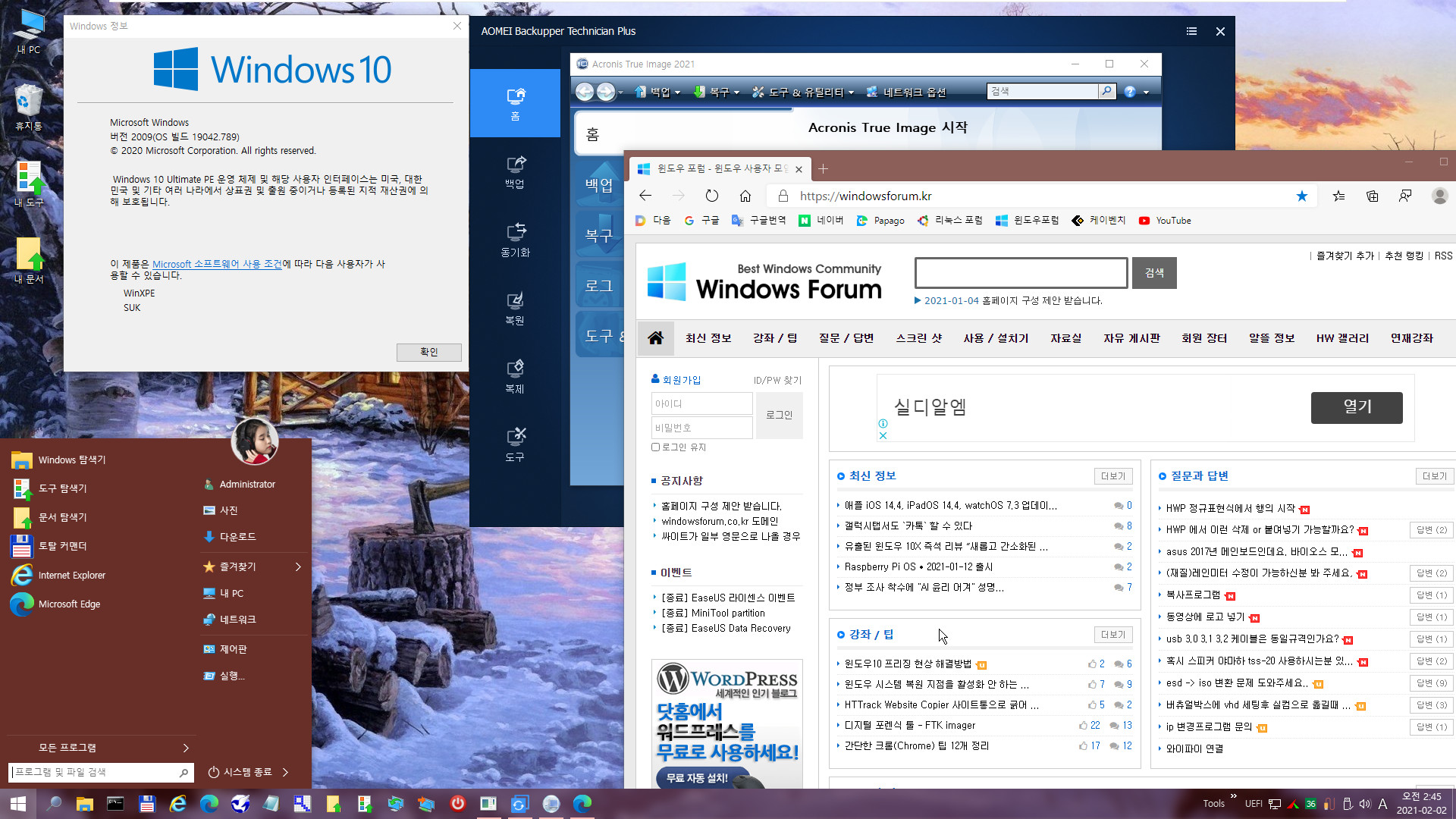Click the browser profile avatar
Viewport: 1456px width, 819px height.
point(1439,196)
